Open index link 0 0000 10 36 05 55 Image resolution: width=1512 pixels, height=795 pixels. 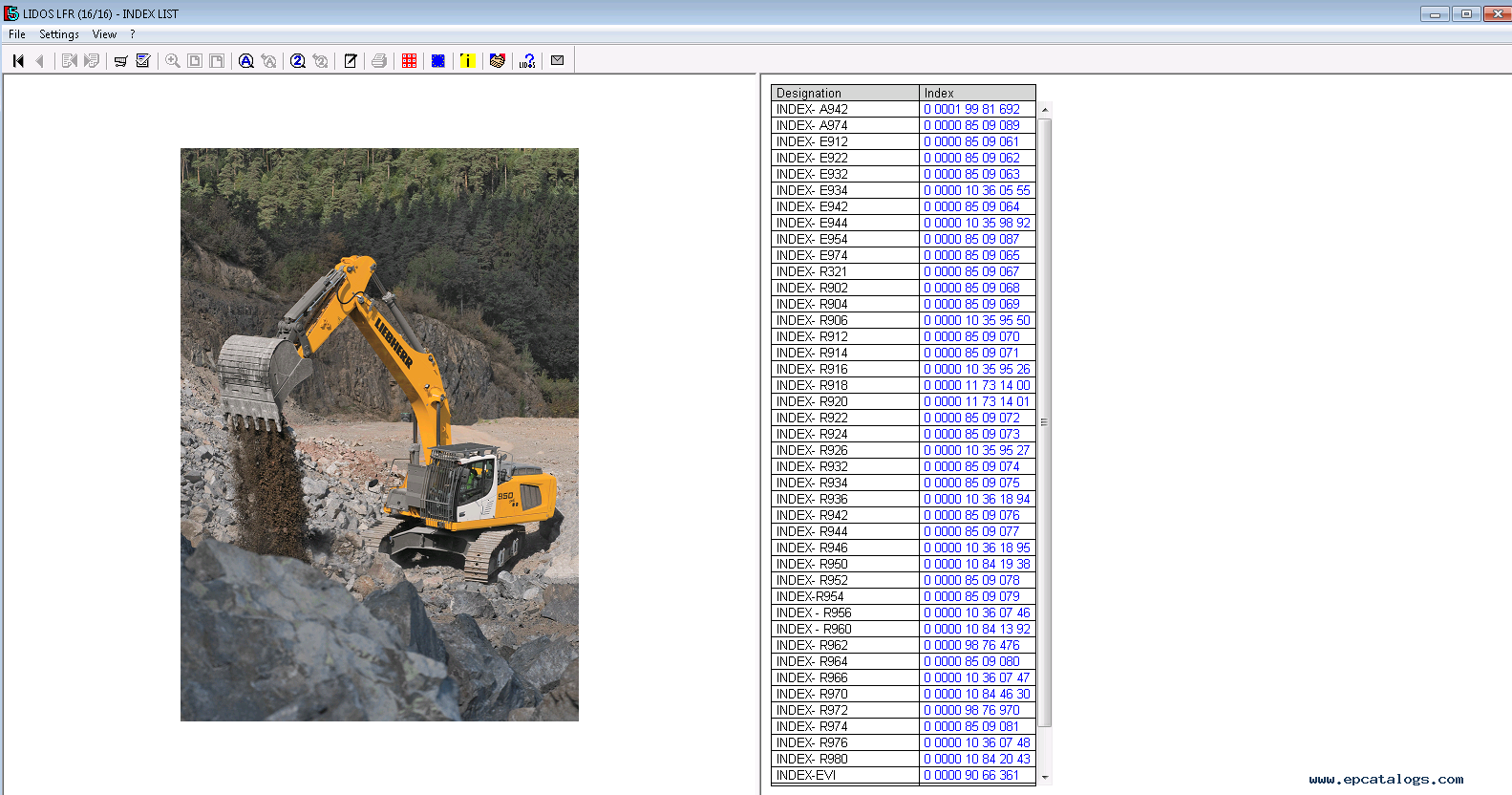pos(976,190)
